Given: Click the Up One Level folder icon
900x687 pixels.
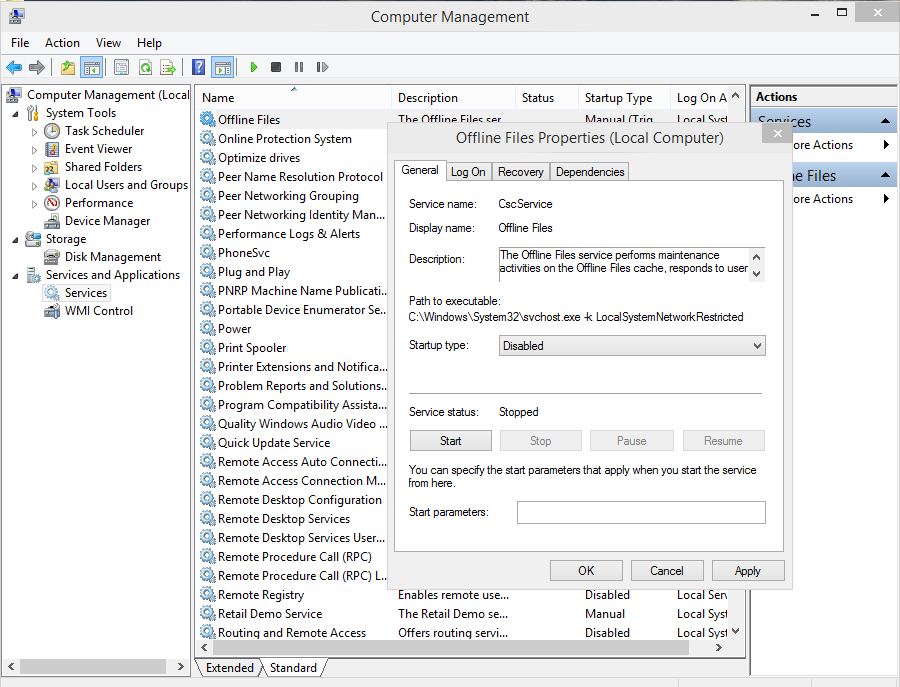Looking at the screenshot, I should tap(68, 68).
